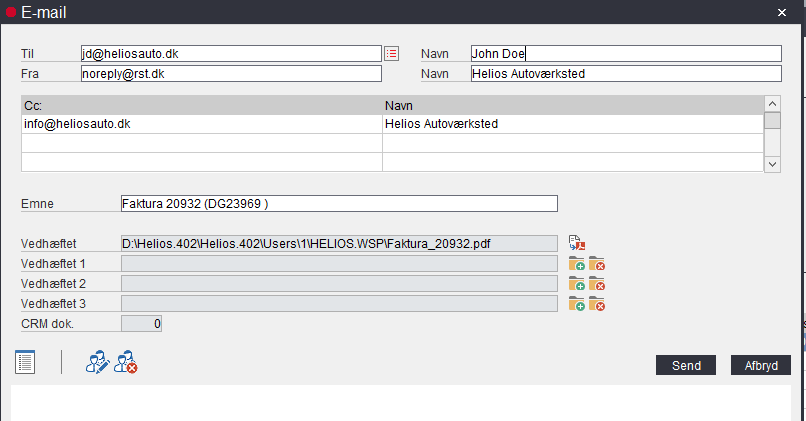Open recipient list icon beside Til field
Viewport: 806px width, 421px height.
391,54
